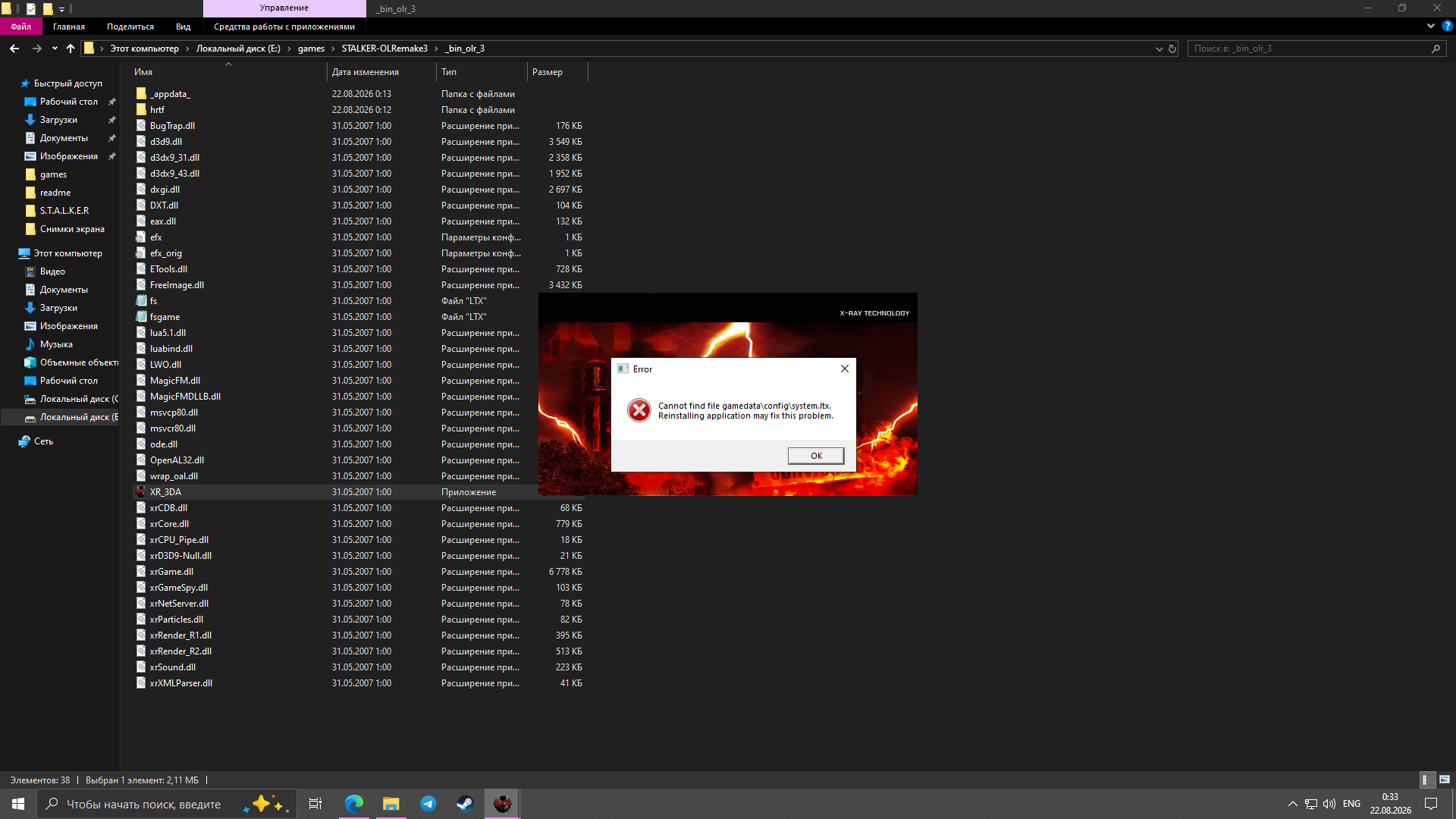This screenshot has width=1456, height=819.
Task: Expand the ribbon chevron
Action: 1431,26
